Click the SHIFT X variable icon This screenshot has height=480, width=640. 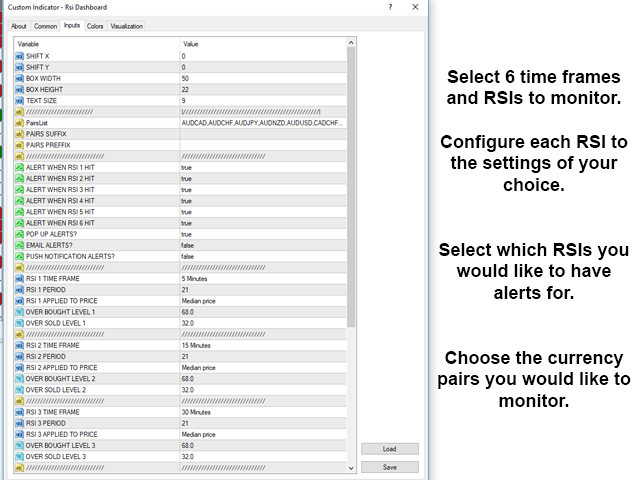coord(20,56)
